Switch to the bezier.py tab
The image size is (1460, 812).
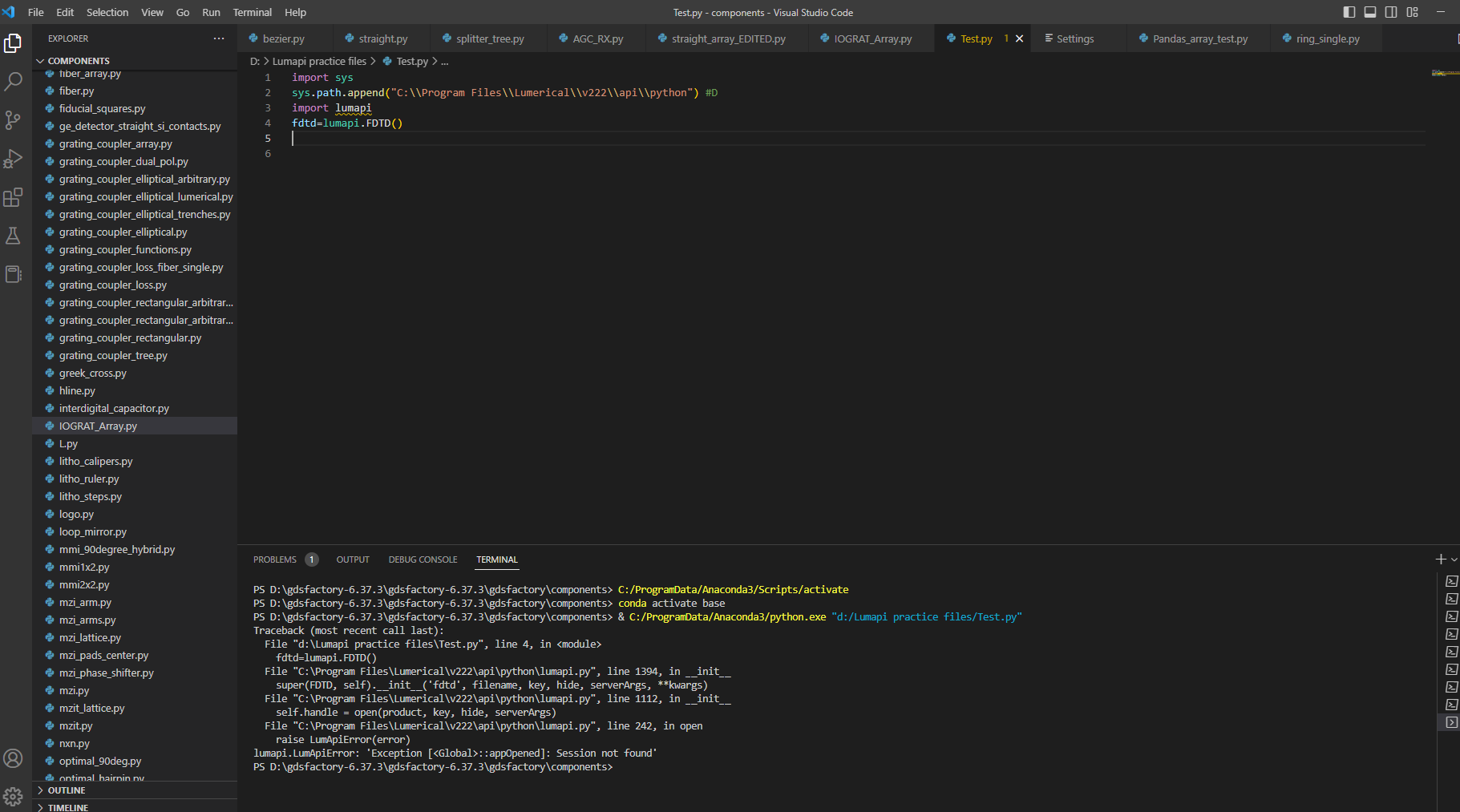coord(283,38)
